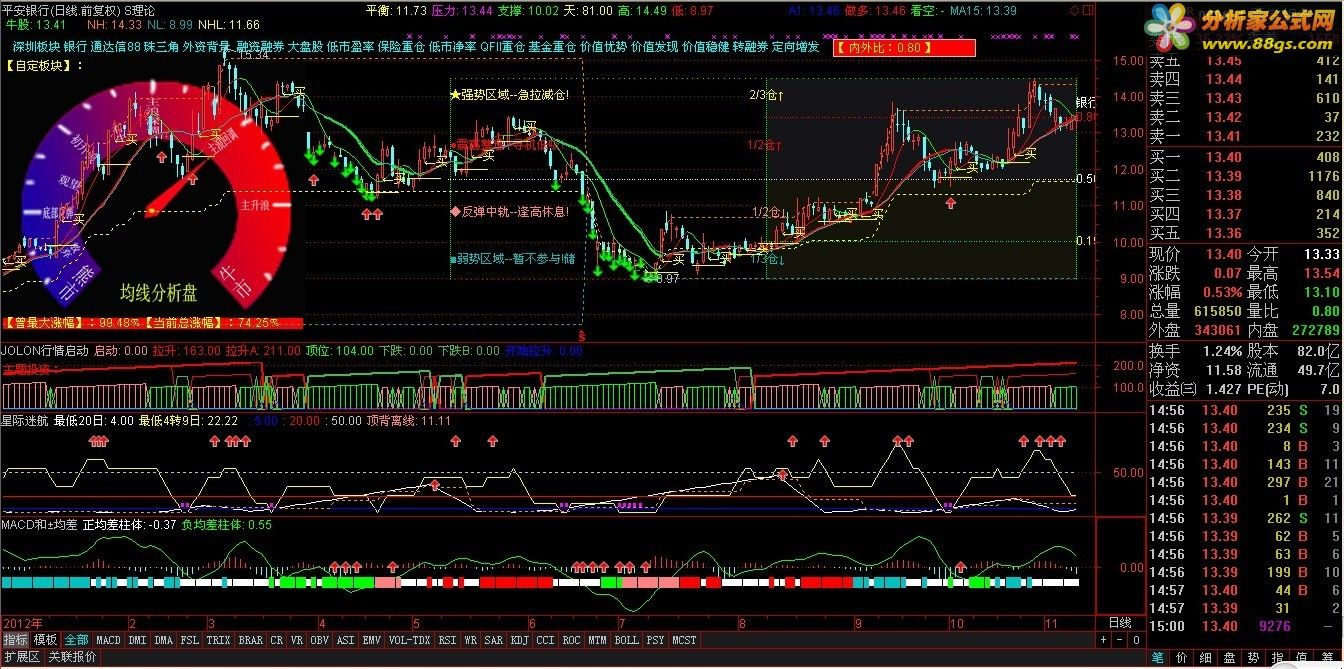Select the VOL-TDX indicator
Screen dimensions: 1344x669
410,640
